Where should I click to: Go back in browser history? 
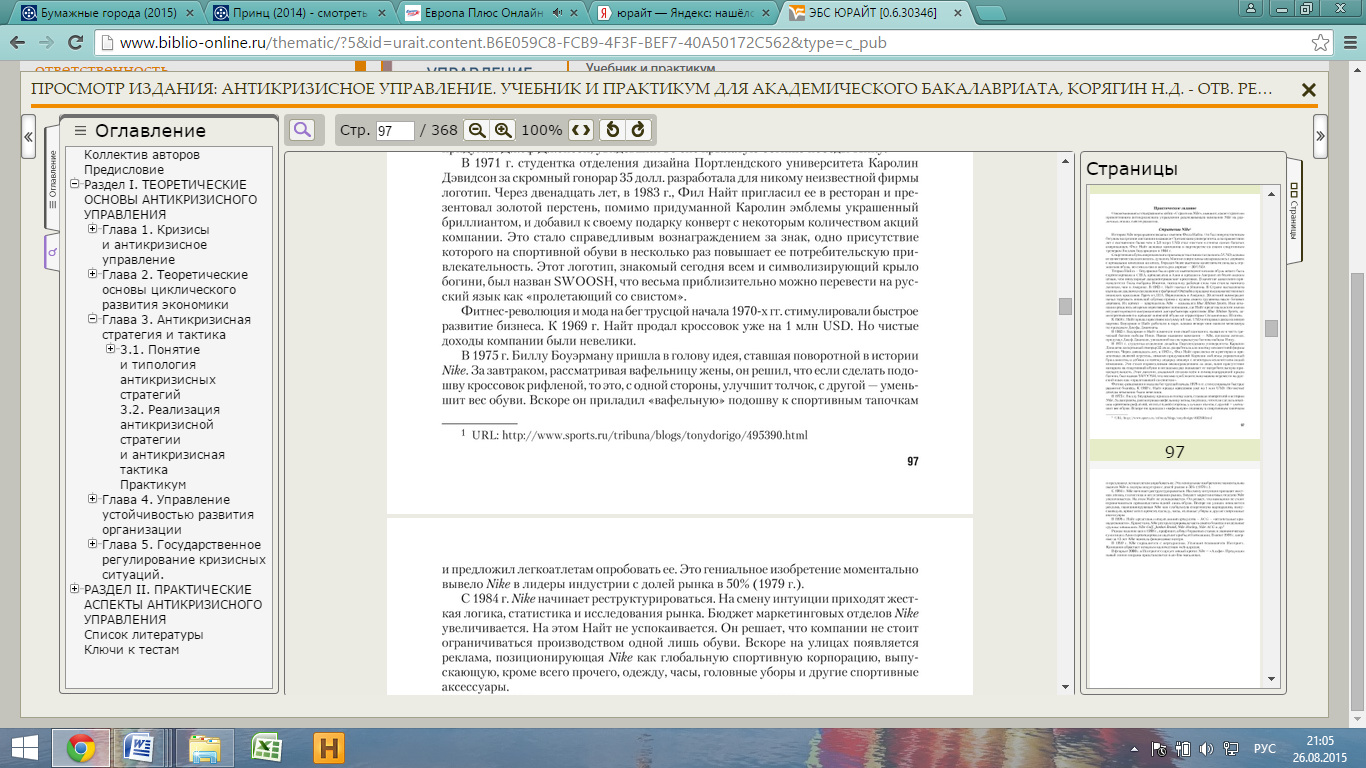19,44
